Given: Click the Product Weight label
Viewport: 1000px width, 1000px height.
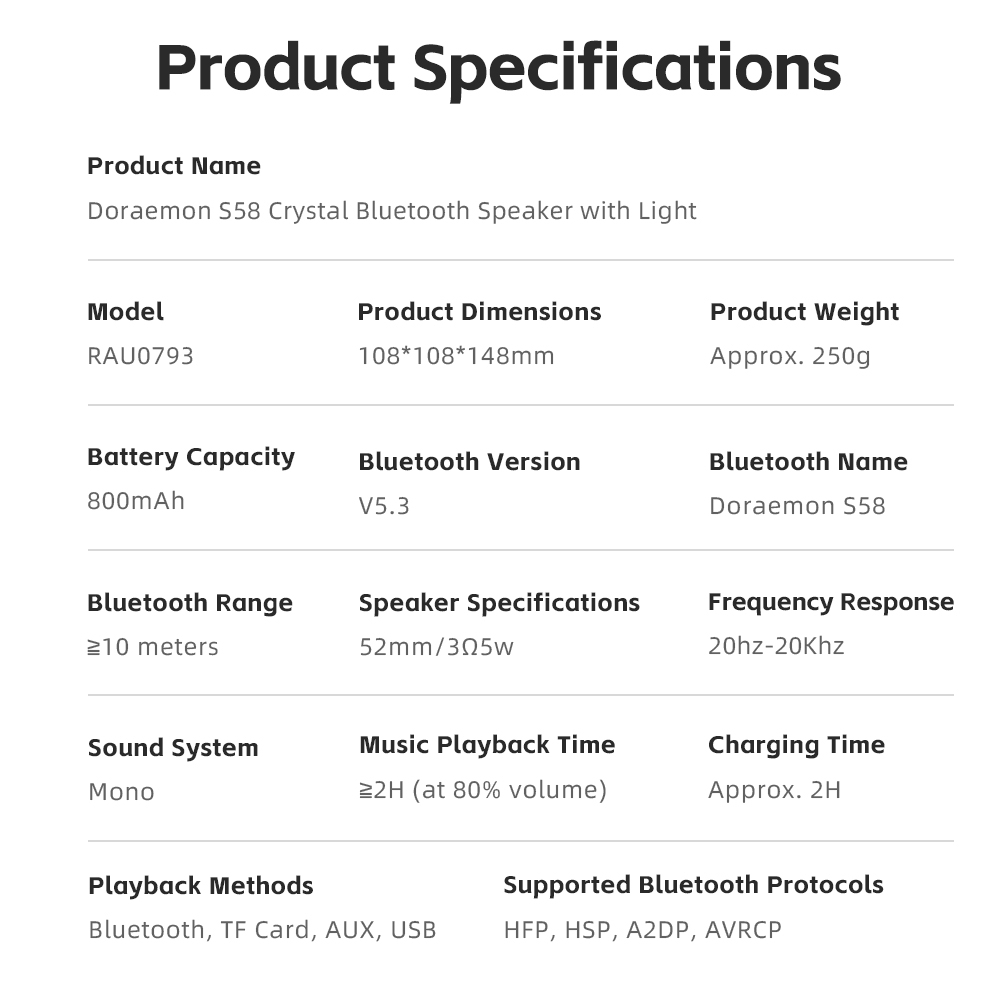Looking at the screenshot, I should (x=804, y=312).
